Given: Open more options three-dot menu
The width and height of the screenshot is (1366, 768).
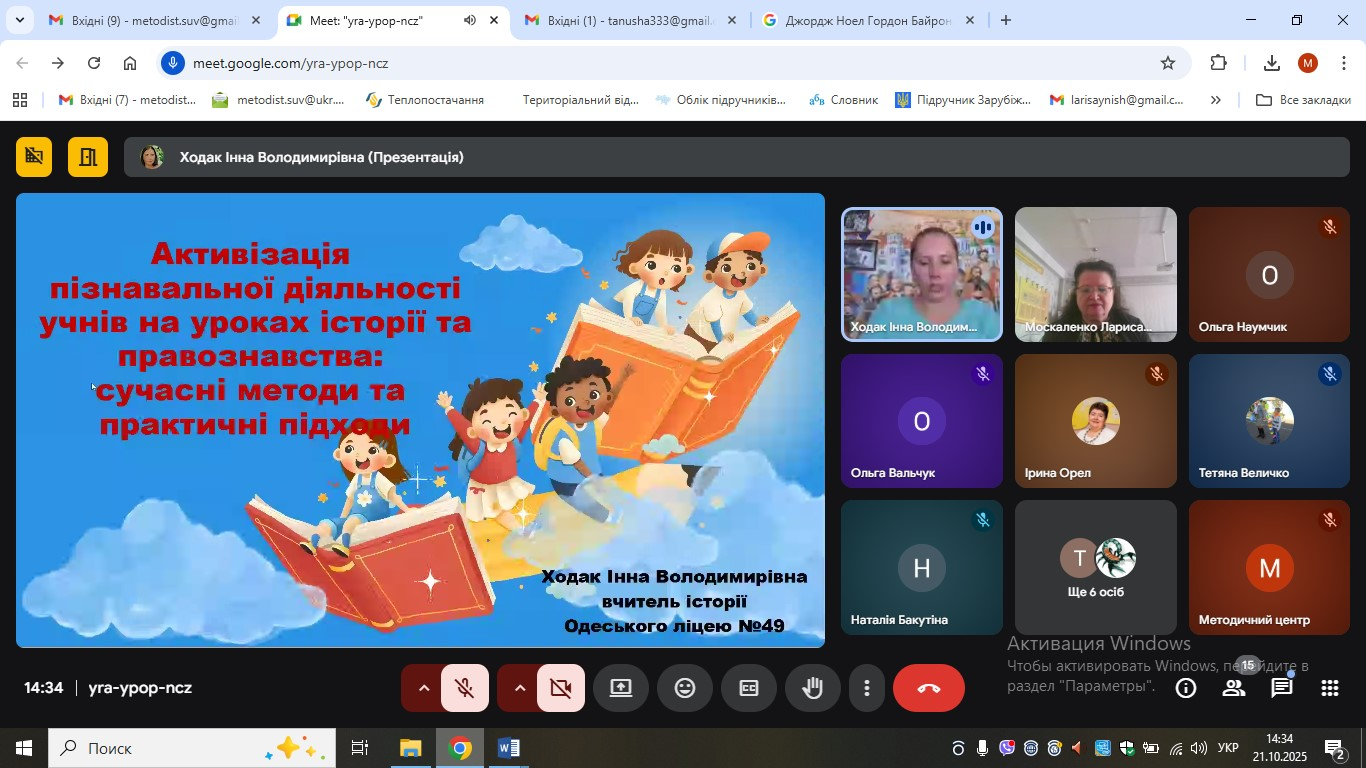Looking at the screenshot, I should click(x=867, y=688).
